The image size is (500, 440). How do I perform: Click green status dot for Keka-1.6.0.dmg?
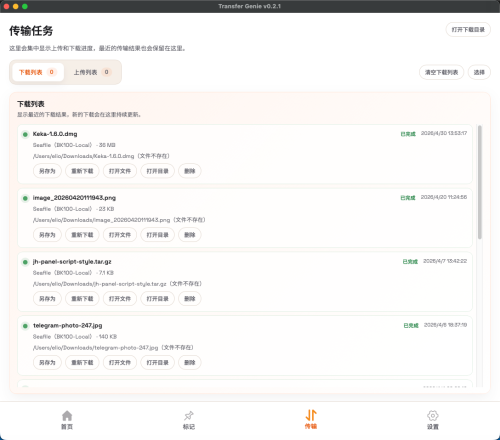25,135
